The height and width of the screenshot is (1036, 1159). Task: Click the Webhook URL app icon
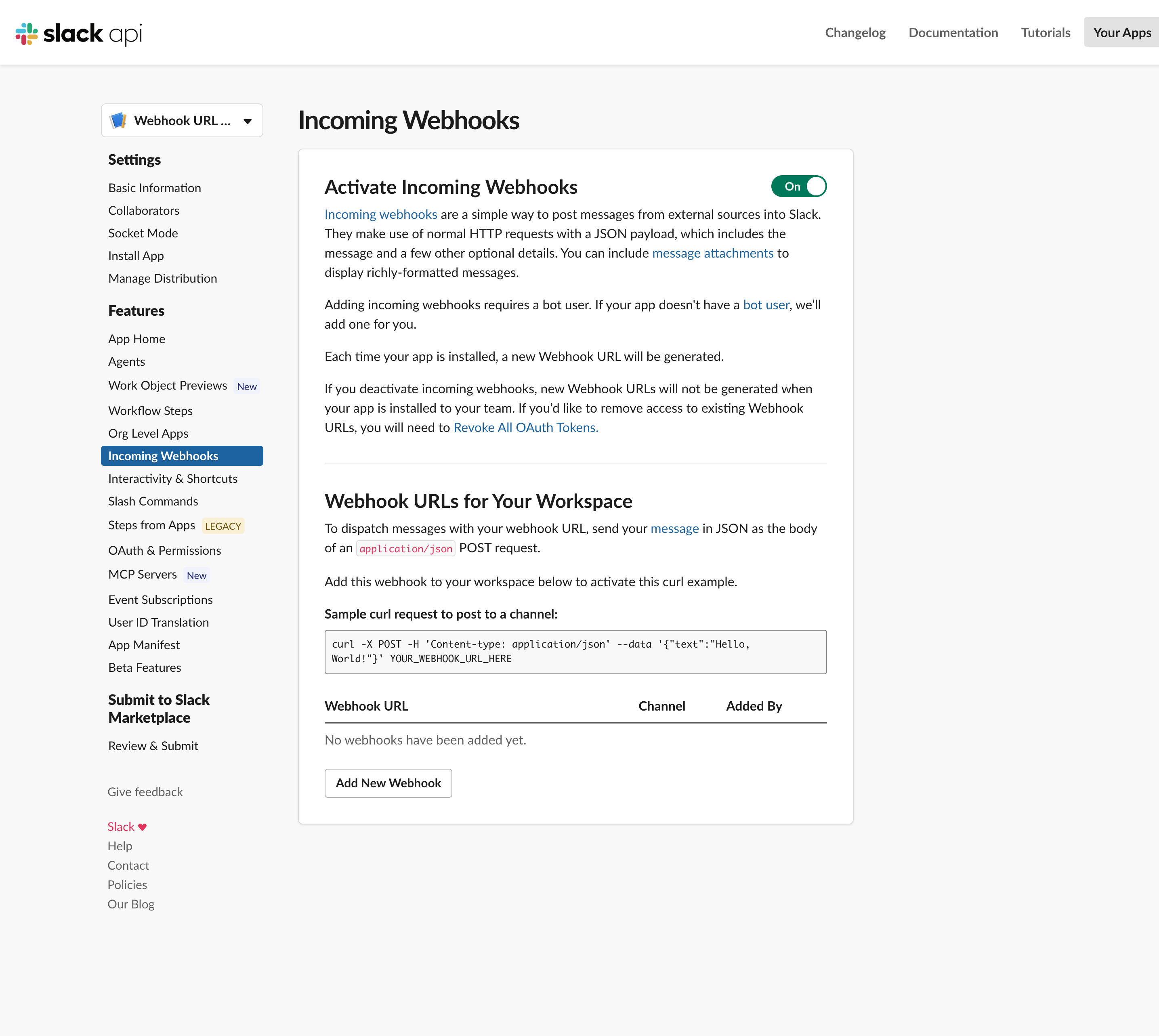point(118,121)
